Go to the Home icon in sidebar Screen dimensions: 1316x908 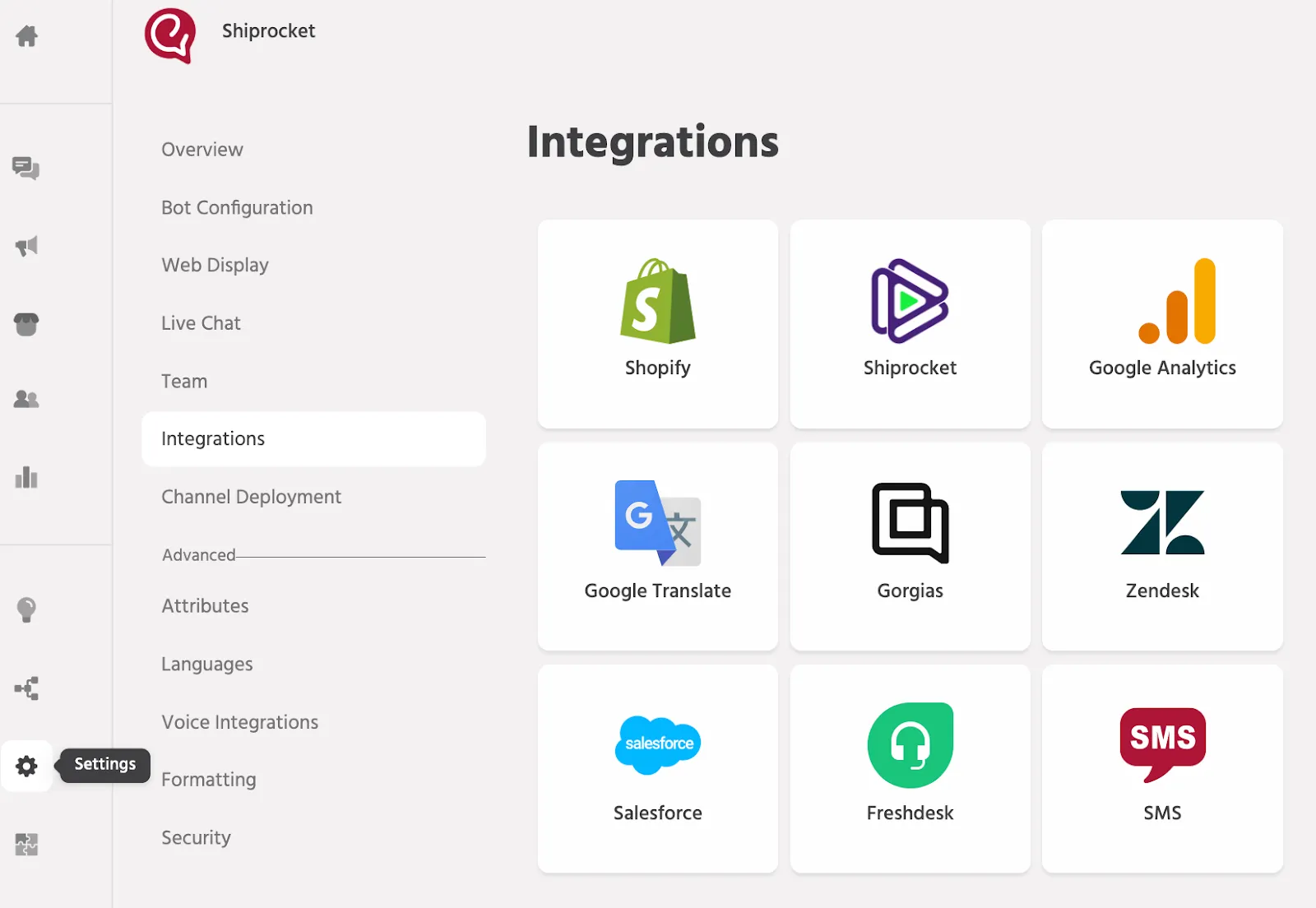click(26, 36)
